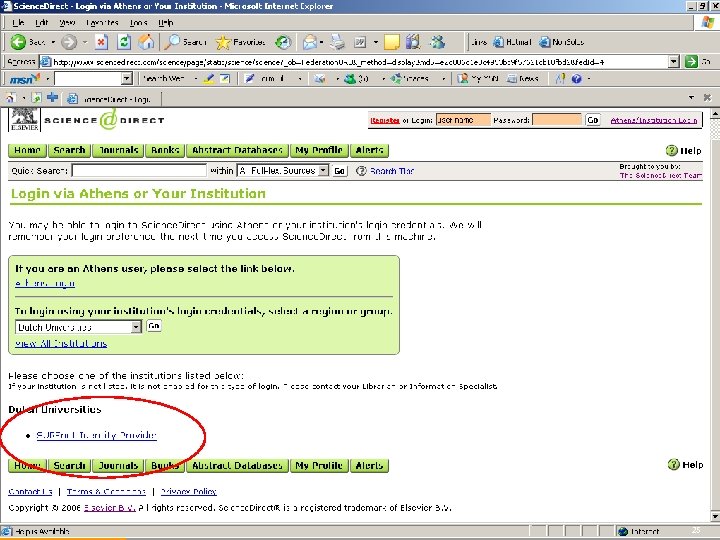720x540 pixels.
Task: Open the Tools menu
Action: coord(138,22)
